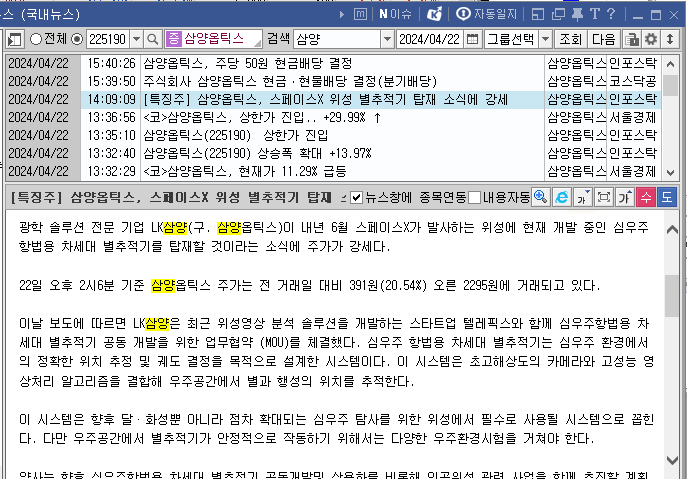Screen dimensions: 687x479
Task: Click the T font setting icon
Action: (595, 14)
